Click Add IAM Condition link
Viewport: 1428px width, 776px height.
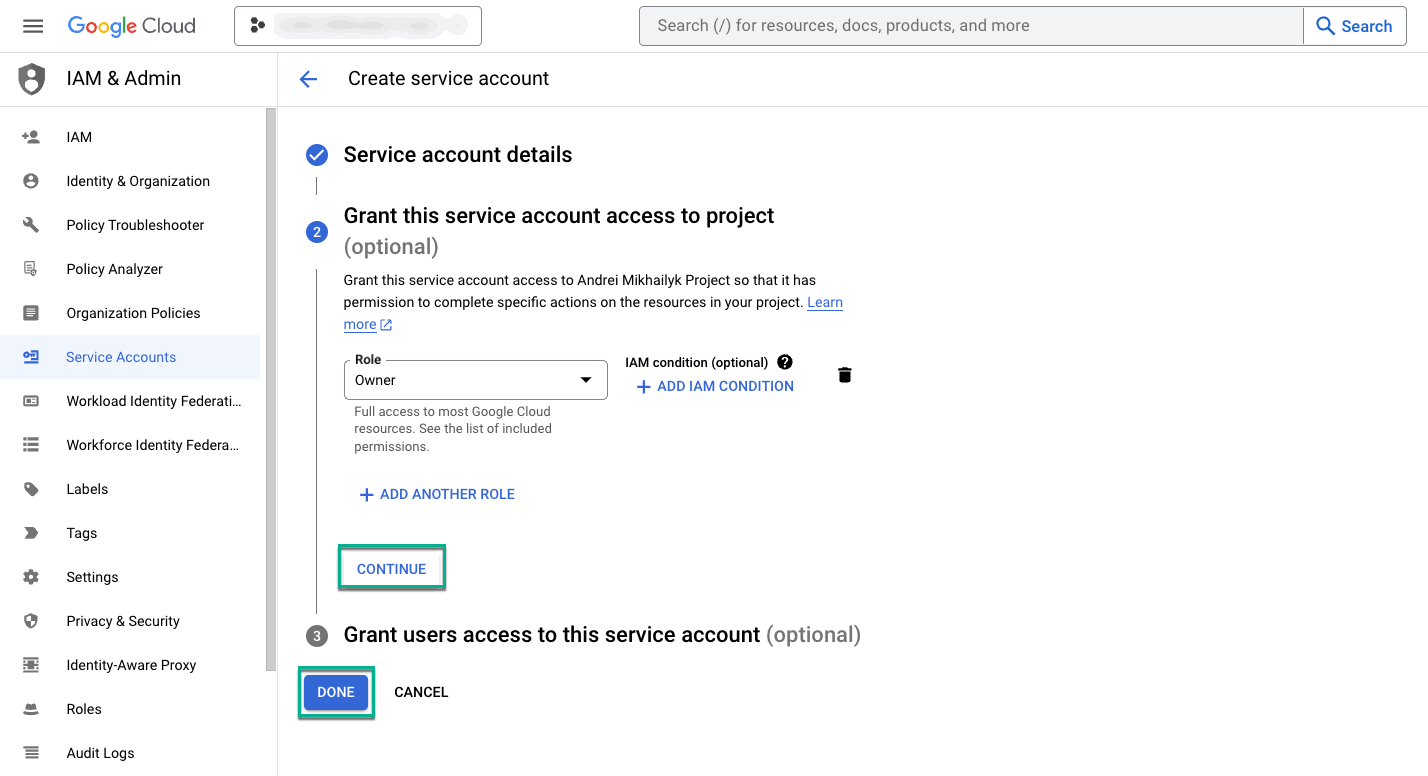click(715, 386)
